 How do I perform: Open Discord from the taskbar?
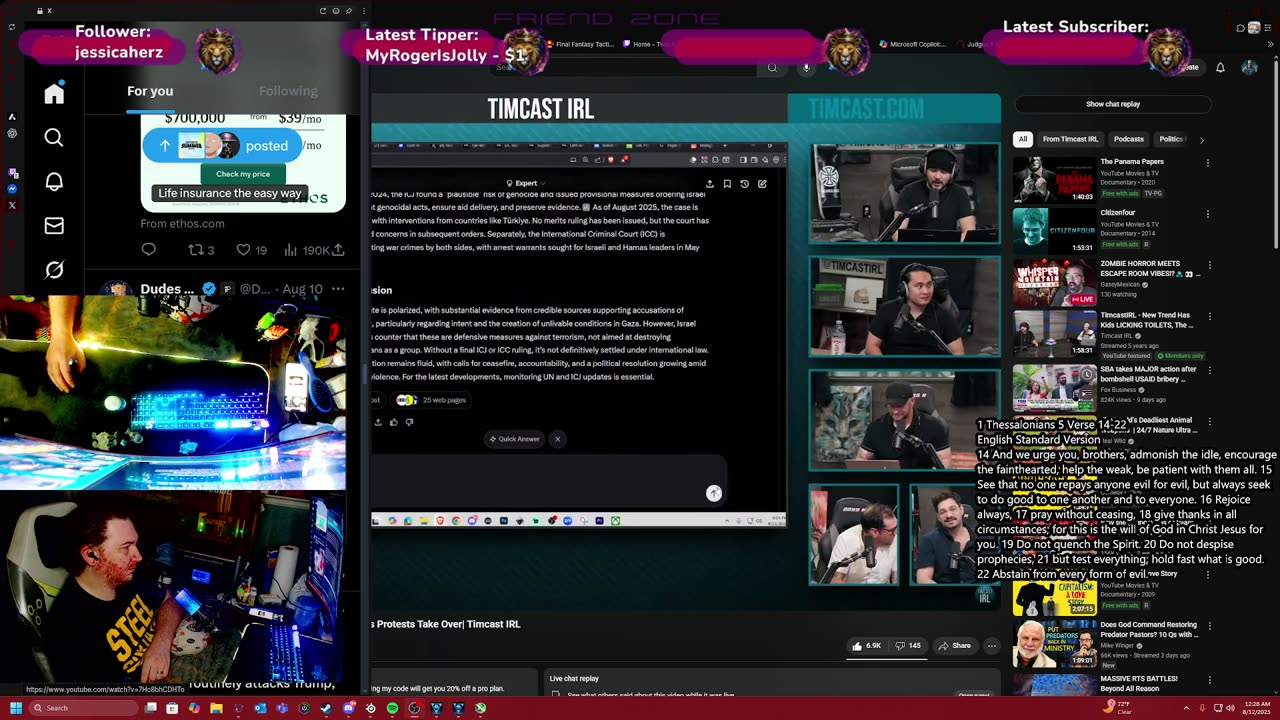348,708
